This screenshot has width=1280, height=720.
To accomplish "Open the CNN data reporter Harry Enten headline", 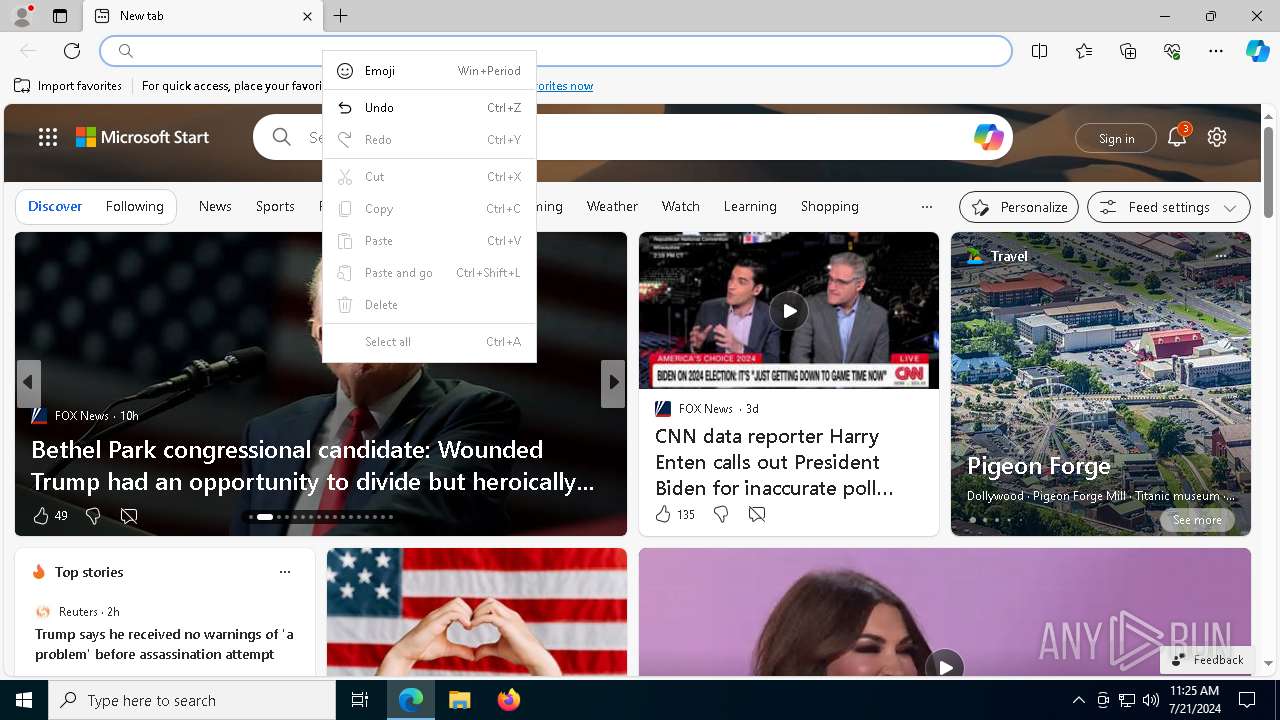I will coord(774,462).
